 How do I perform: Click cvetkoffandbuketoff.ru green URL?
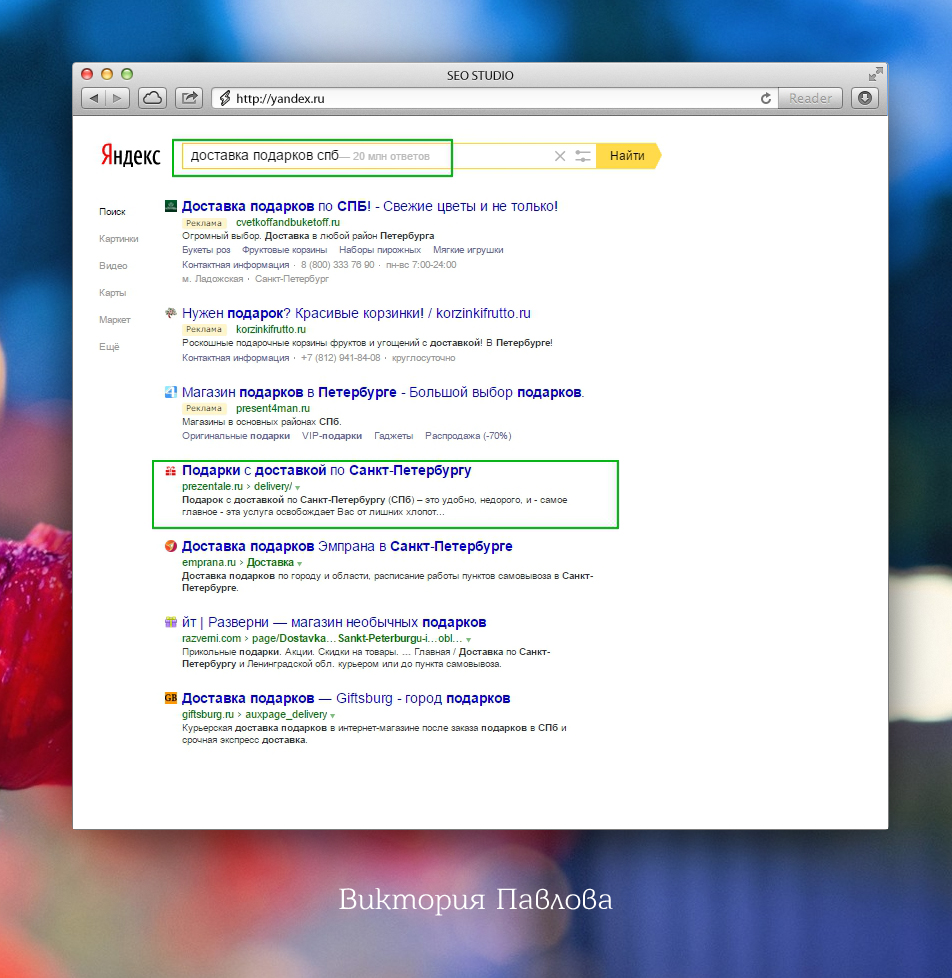(288, 223)
